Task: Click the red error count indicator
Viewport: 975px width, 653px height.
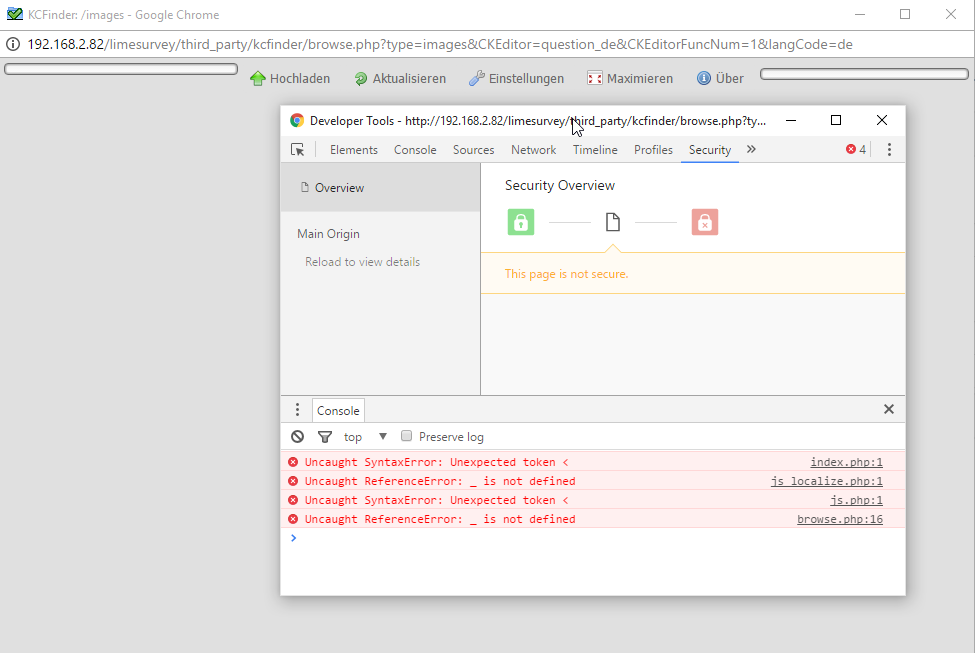Action: coord(856,150)
